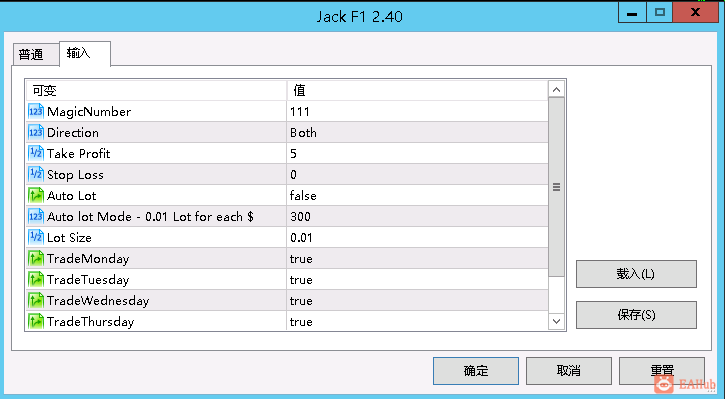Image resolution: width=725 pixels, height=399 pixels.
Task: Select the Take Profit value 5
Action: point(293,153)
